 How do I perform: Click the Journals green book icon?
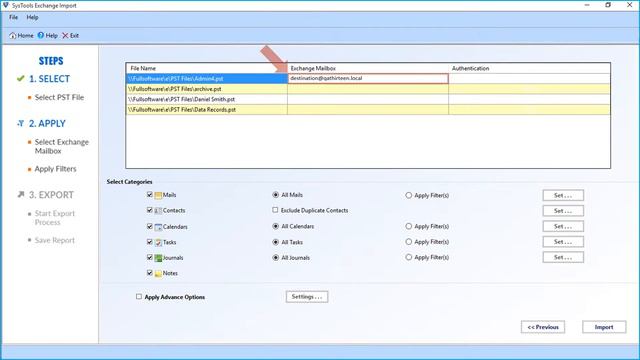point(158,258)
